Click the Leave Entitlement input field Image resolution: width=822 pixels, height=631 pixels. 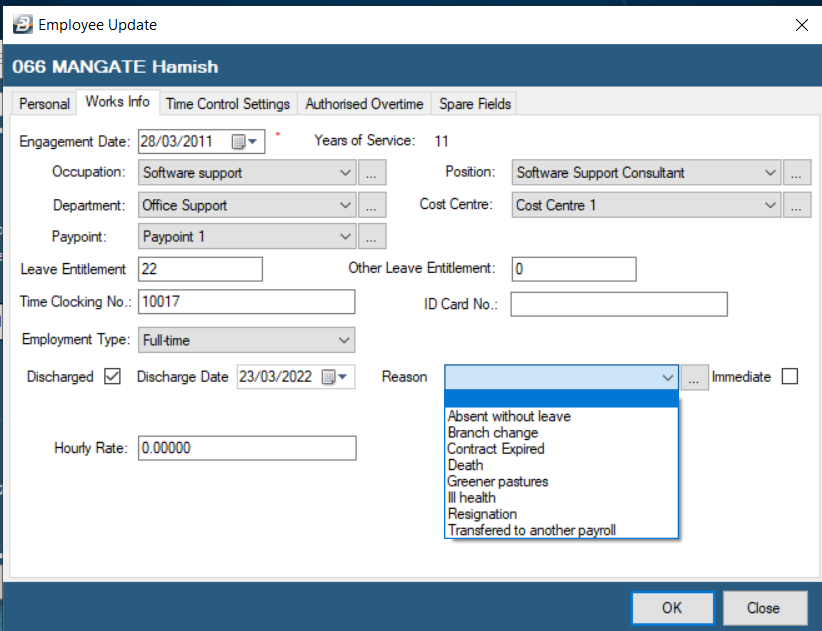pyautogui.click(x=200, y=269)
